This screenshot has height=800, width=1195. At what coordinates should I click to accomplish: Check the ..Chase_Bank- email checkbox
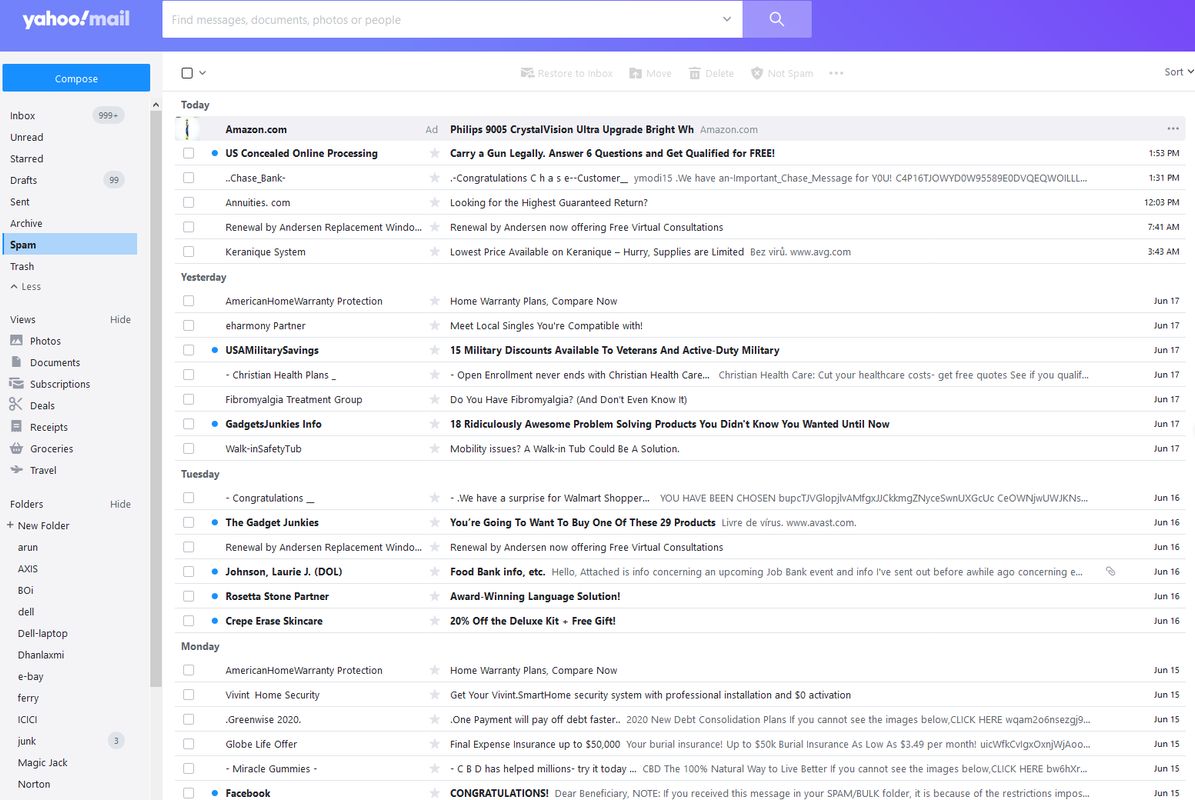click(x=188, y=178)
